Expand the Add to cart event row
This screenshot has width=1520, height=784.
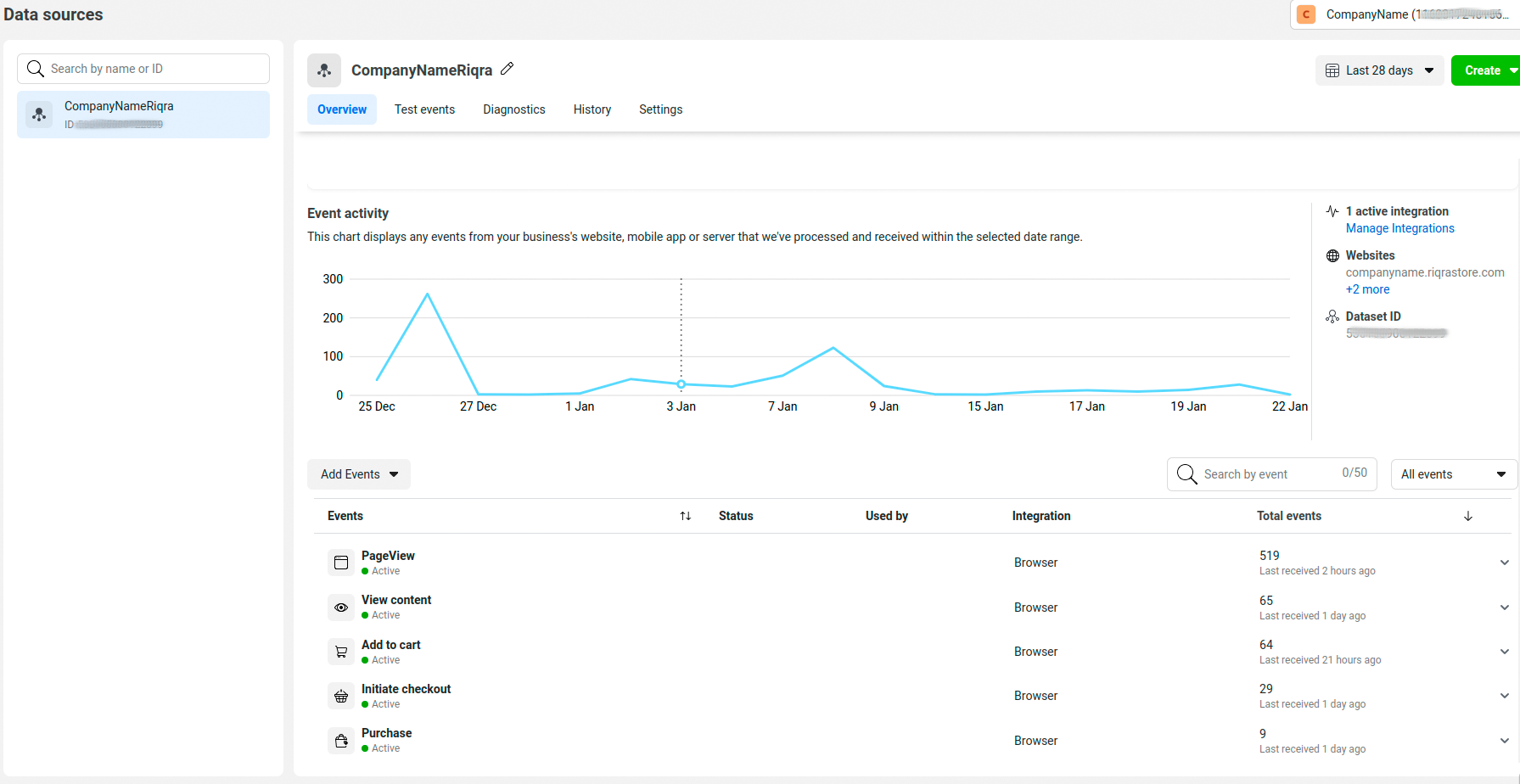point(1505,652)
